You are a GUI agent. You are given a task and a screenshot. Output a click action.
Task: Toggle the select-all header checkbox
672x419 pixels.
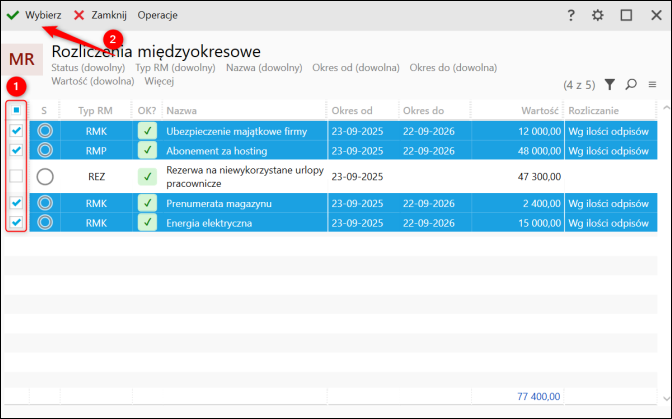[16, 109]
